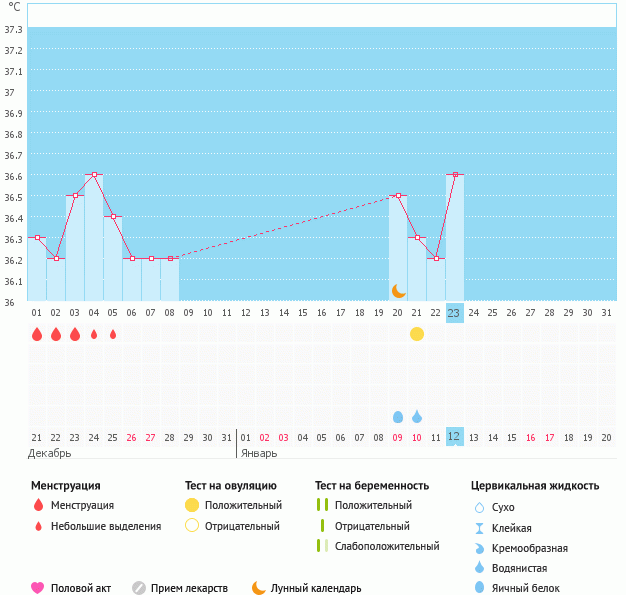Screen dimensions: 626x595
Task: Click the moon icon beside Лунный календарь
Action: coord(259,588)
